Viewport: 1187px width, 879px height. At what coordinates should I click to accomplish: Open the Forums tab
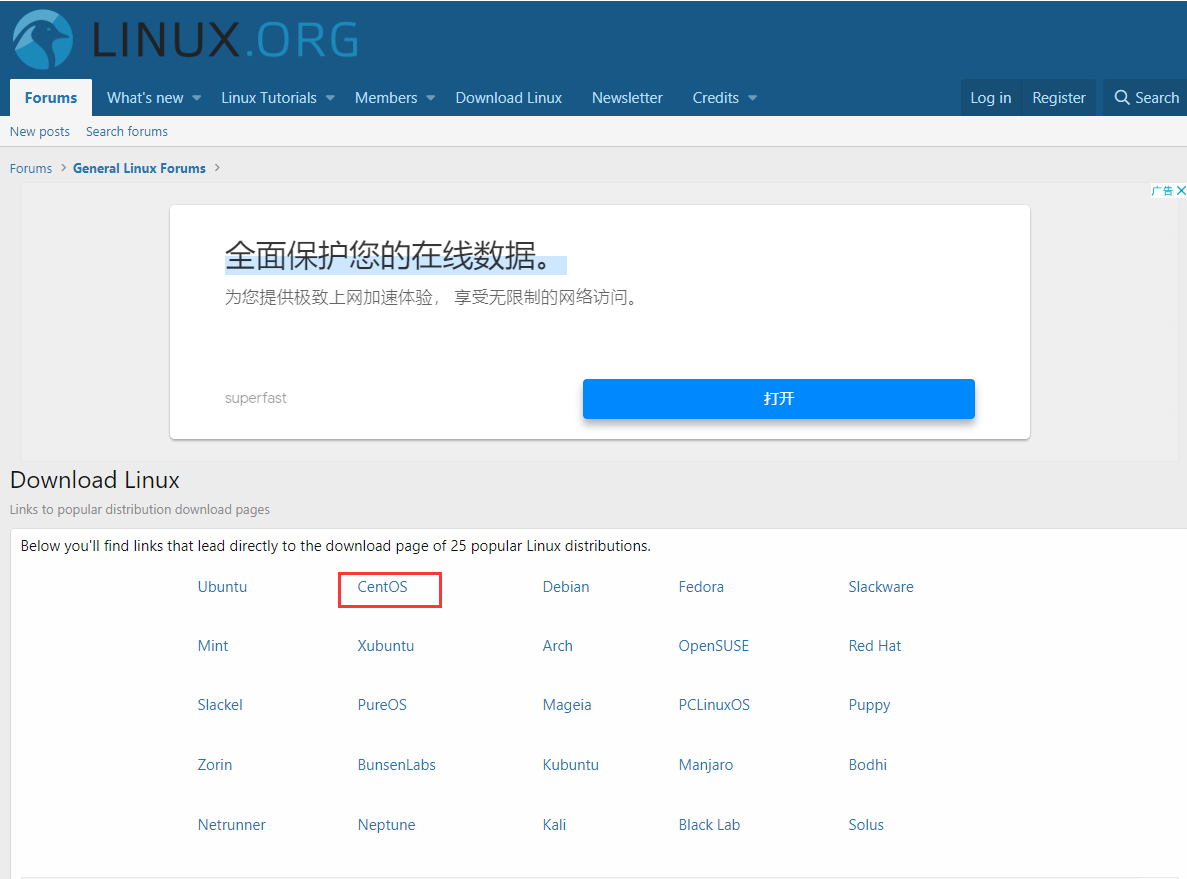pos(51,98)
